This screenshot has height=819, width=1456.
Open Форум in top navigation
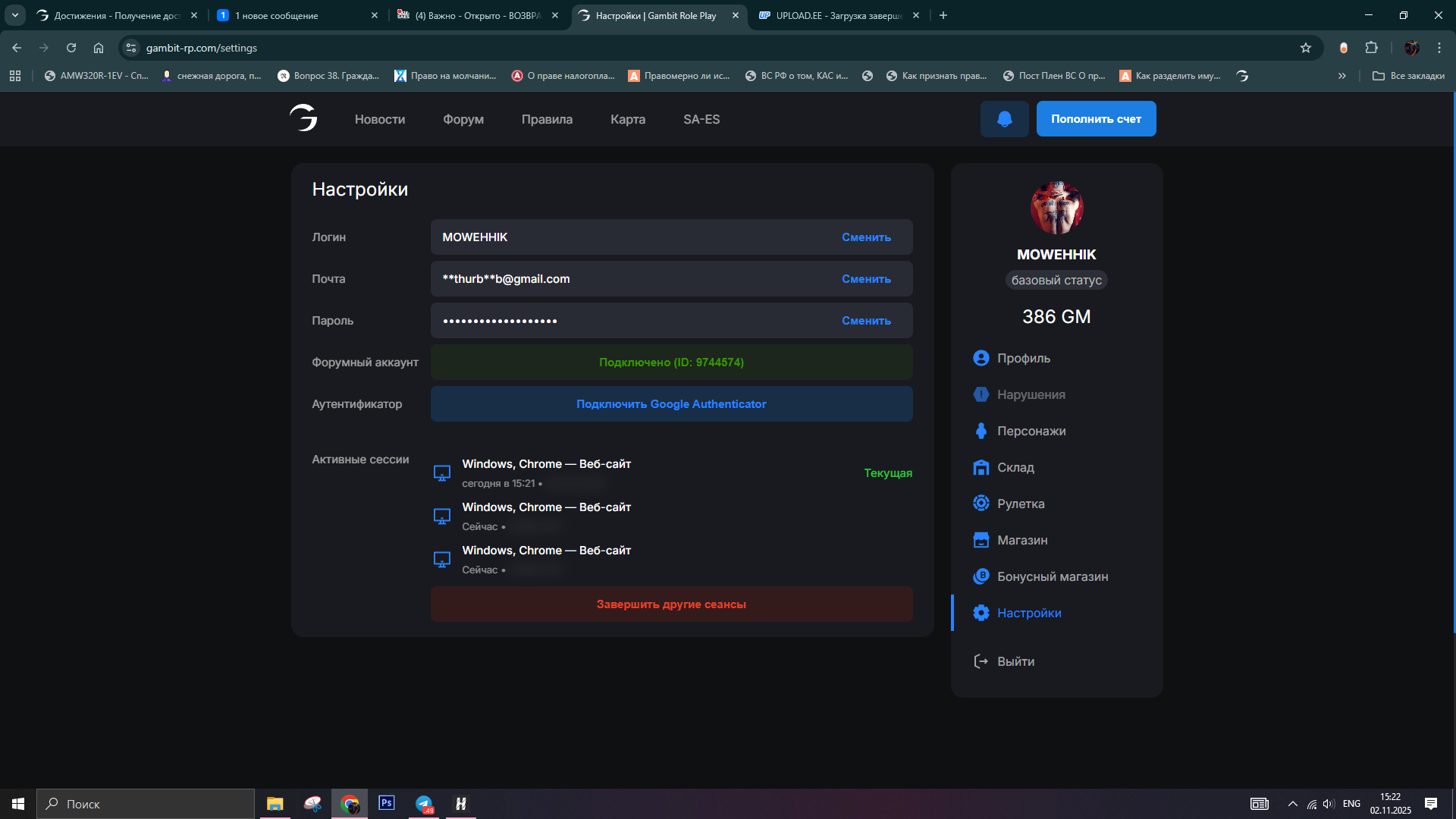[x=463, y=119]
